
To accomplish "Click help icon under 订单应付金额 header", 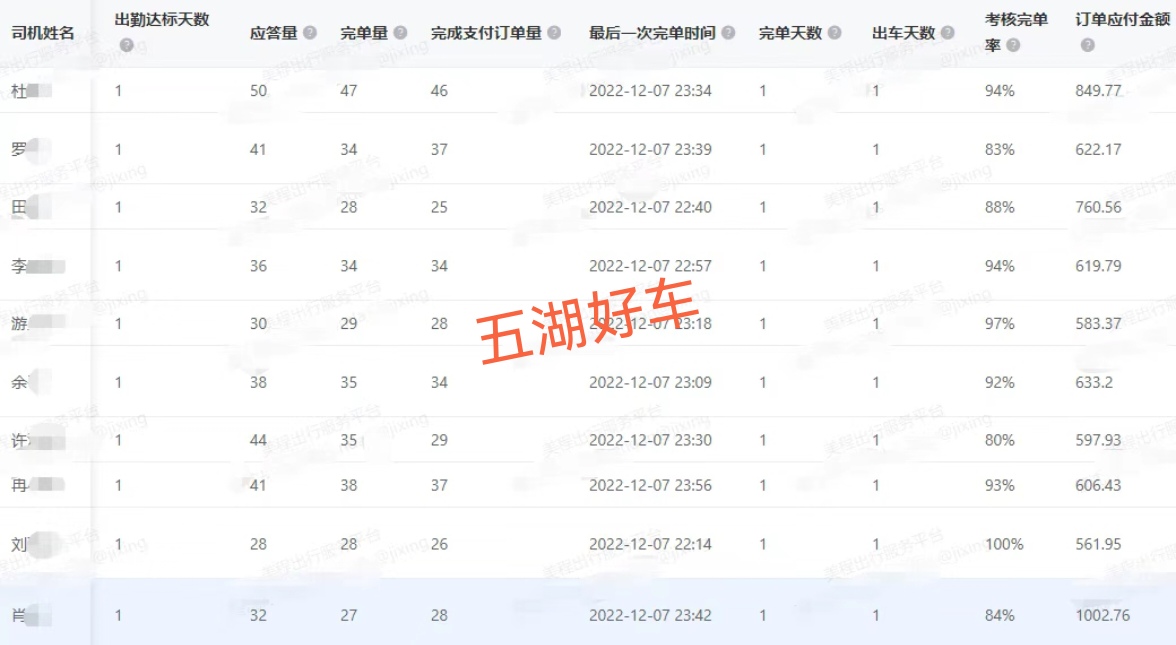I will tap(1087, 45).
